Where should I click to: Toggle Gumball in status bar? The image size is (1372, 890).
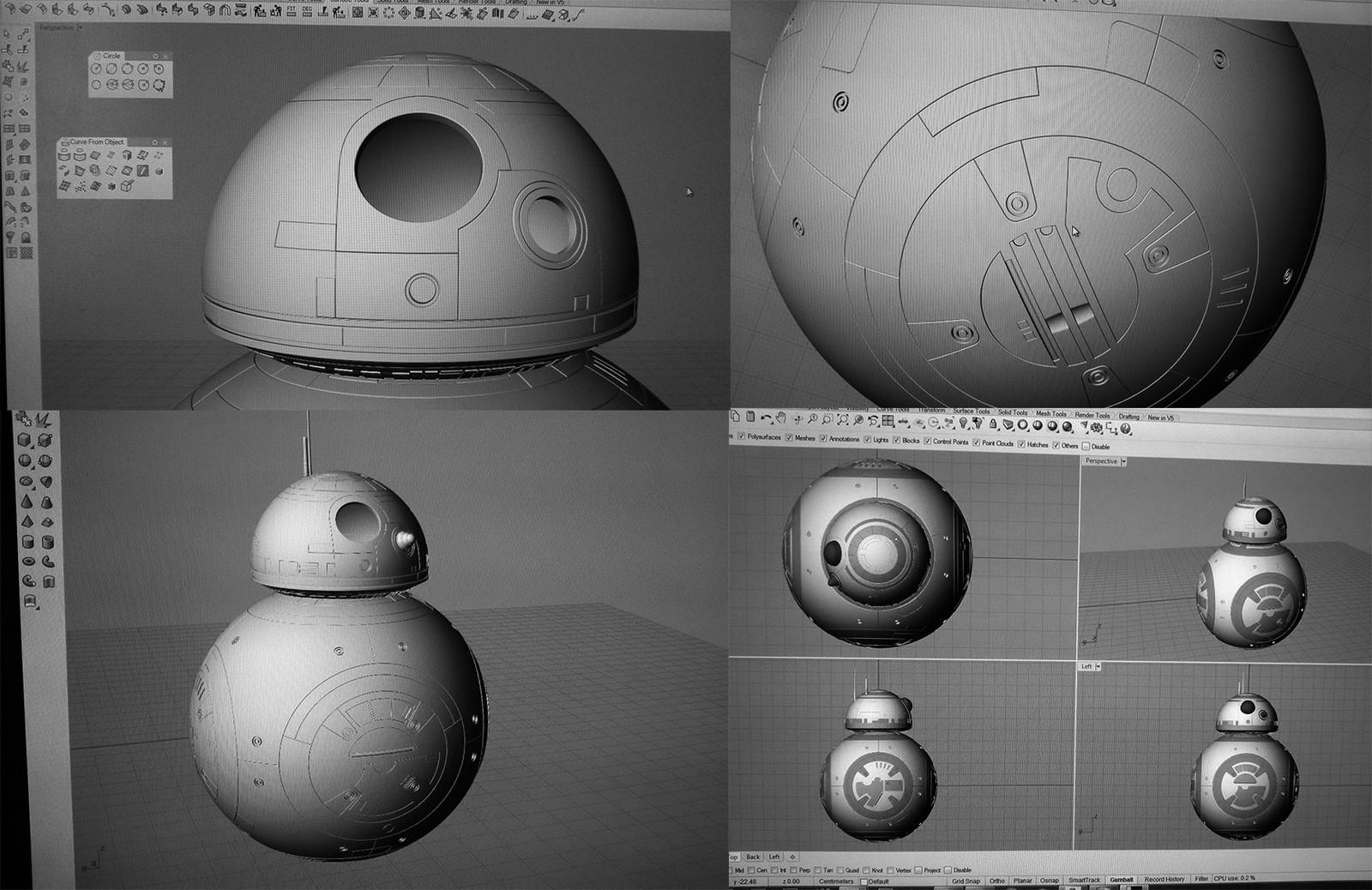(x=1121, y=880)
